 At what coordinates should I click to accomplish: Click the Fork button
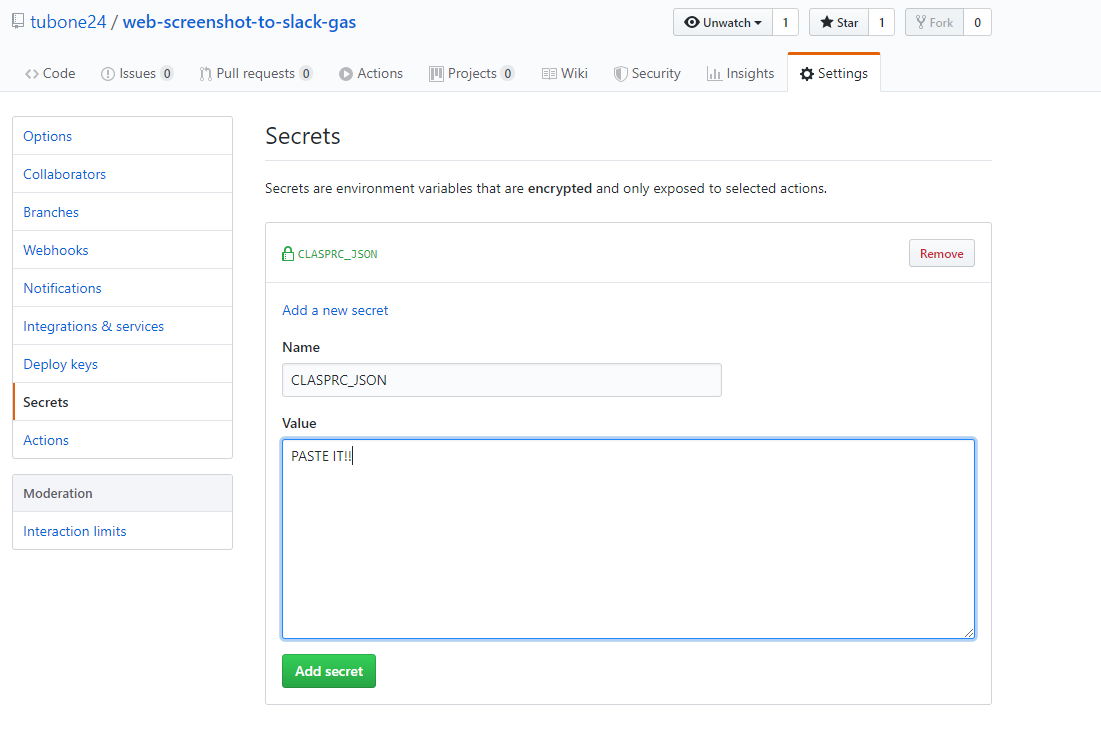935,22
